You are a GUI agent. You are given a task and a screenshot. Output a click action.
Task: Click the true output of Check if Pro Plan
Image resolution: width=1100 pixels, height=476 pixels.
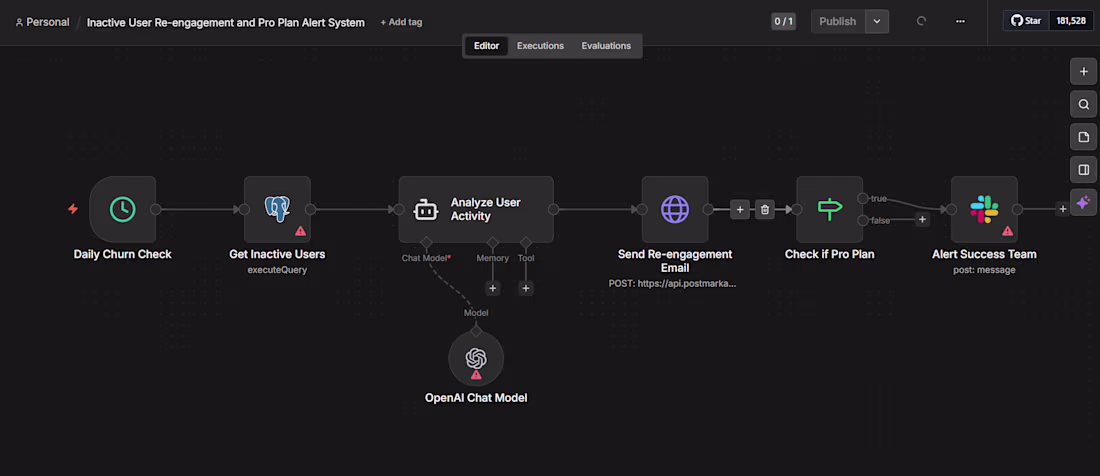863,198
